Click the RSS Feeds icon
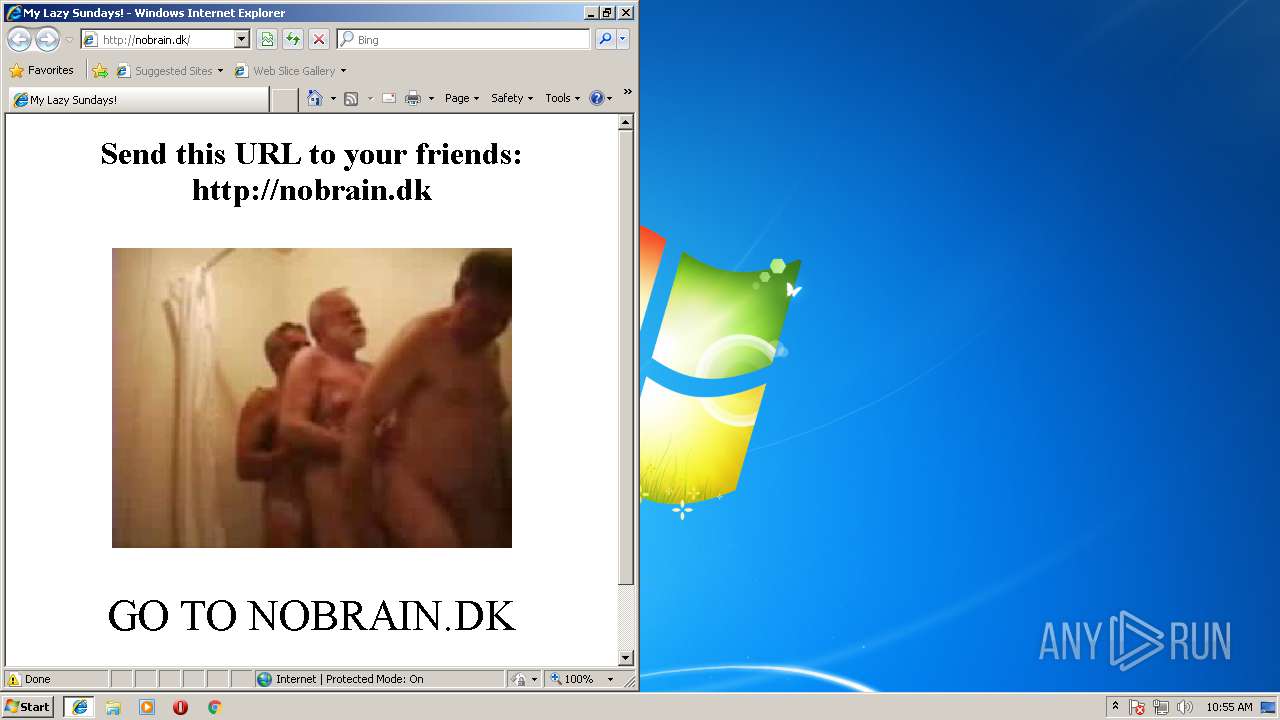This screenshot has height=720, width=1280. (351, 98)
